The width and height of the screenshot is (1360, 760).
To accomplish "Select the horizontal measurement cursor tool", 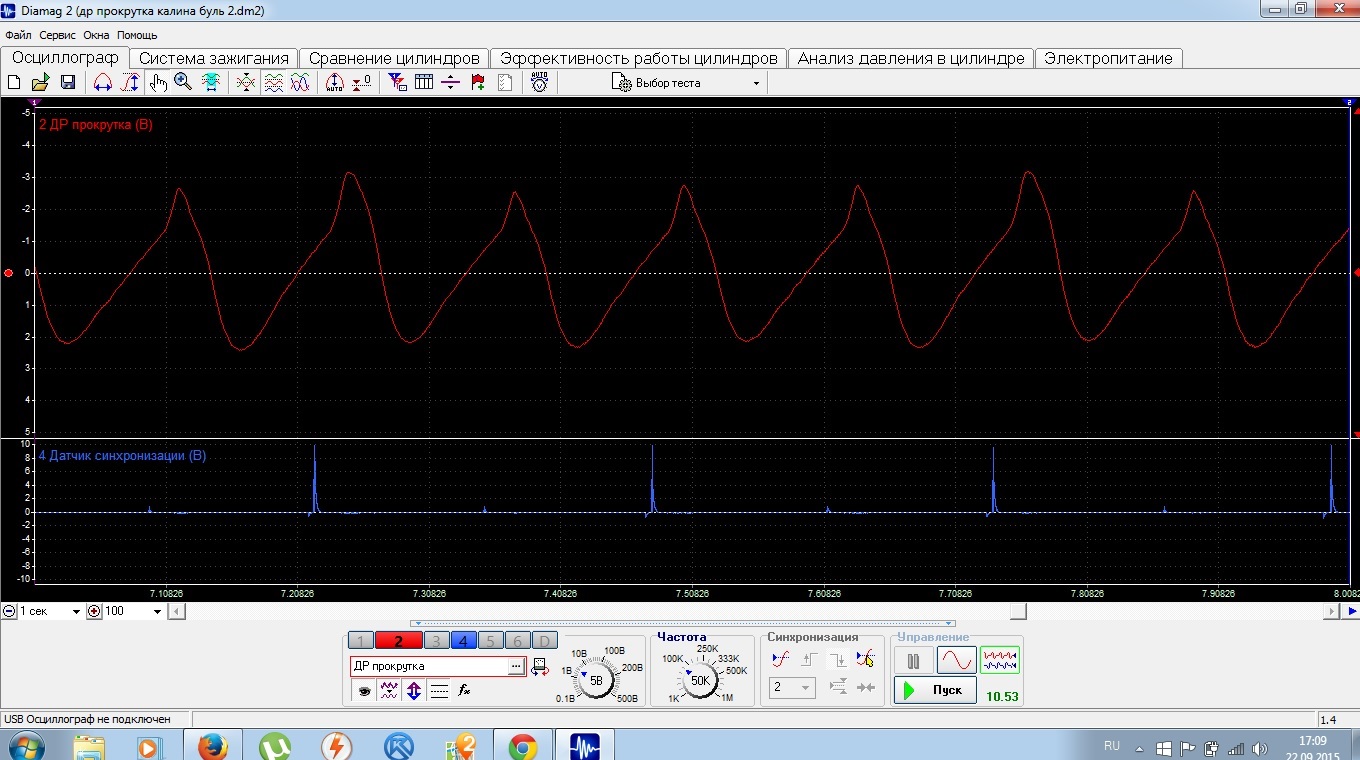I will pos(102,83).
